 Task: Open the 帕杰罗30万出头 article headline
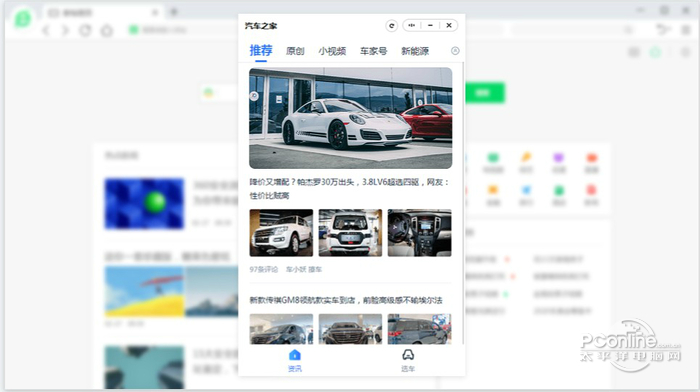point(350,188)
